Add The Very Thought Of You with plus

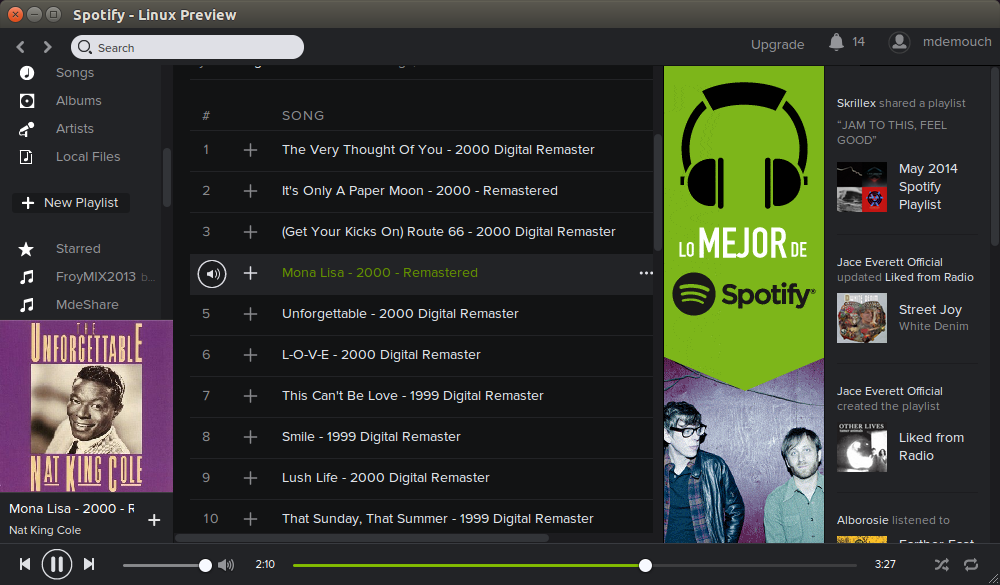point(251,150)
